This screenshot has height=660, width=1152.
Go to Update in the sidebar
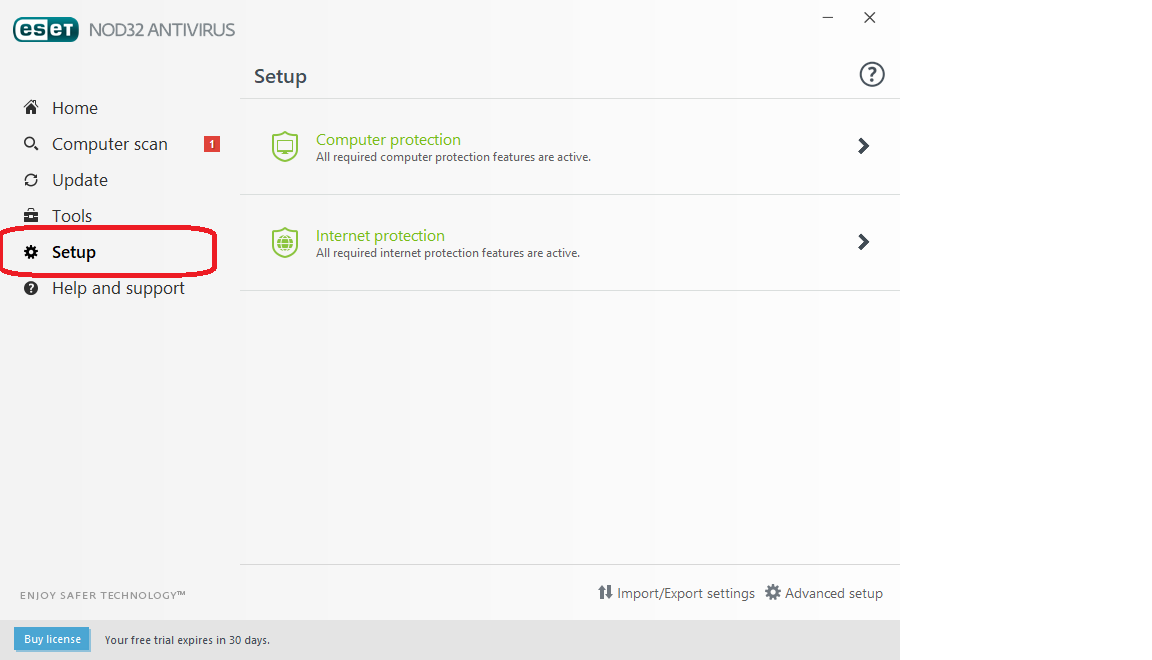pos(80,180)
